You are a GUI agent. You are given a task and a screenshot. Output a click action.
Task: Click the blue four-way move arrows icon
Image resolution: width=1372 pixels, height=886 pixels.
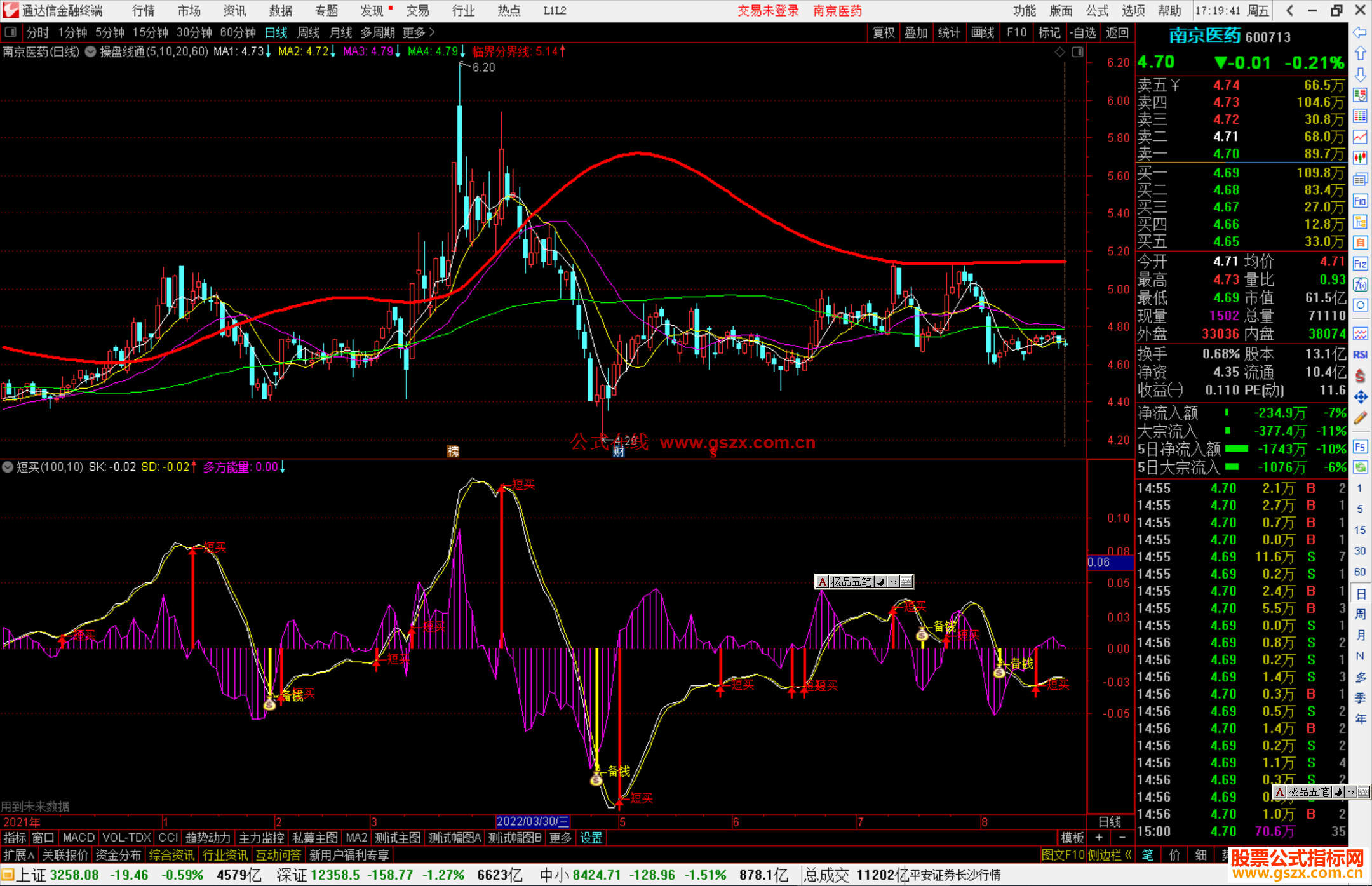pos(1360,397)
